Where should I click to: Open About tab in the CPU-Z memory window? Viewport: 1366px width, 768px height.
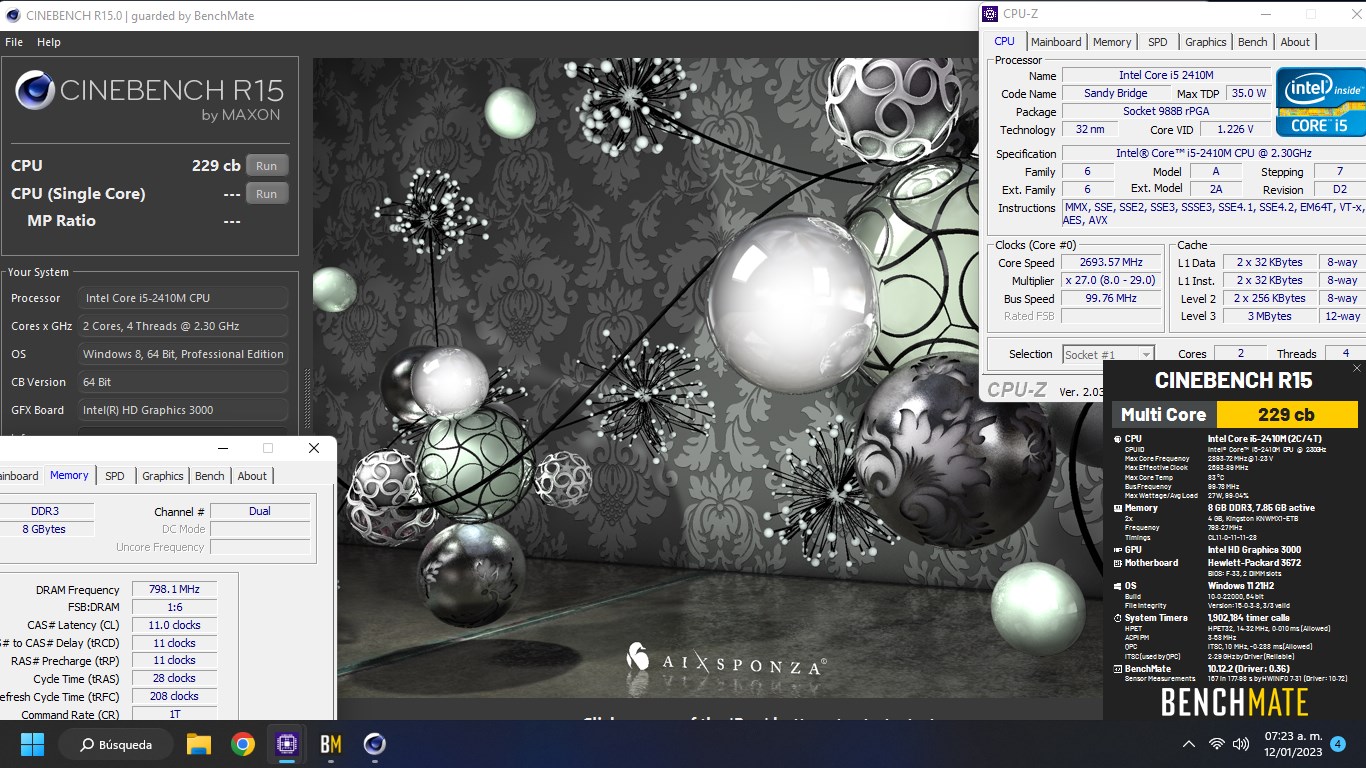pyautogui.click(x=252, y=476)
